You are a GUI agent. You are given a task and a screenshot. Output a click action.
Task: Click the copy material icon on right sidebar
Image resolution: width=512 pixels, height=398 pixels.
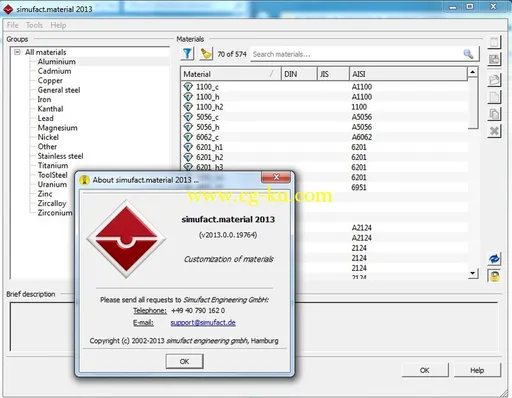(494, 114)
